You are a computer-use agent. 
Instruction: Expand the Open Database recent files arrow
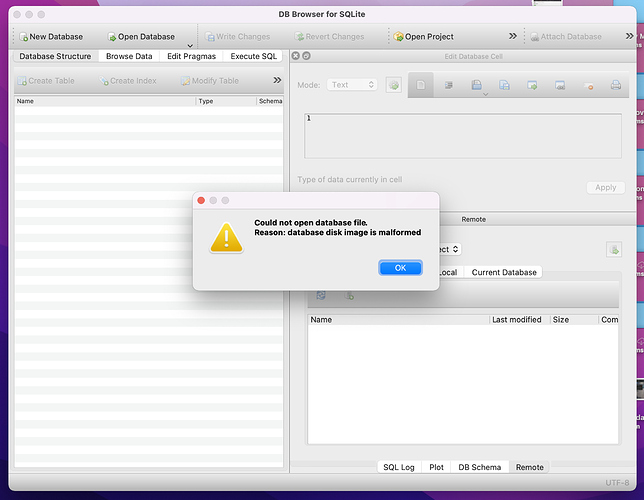[x=190, y=45]
